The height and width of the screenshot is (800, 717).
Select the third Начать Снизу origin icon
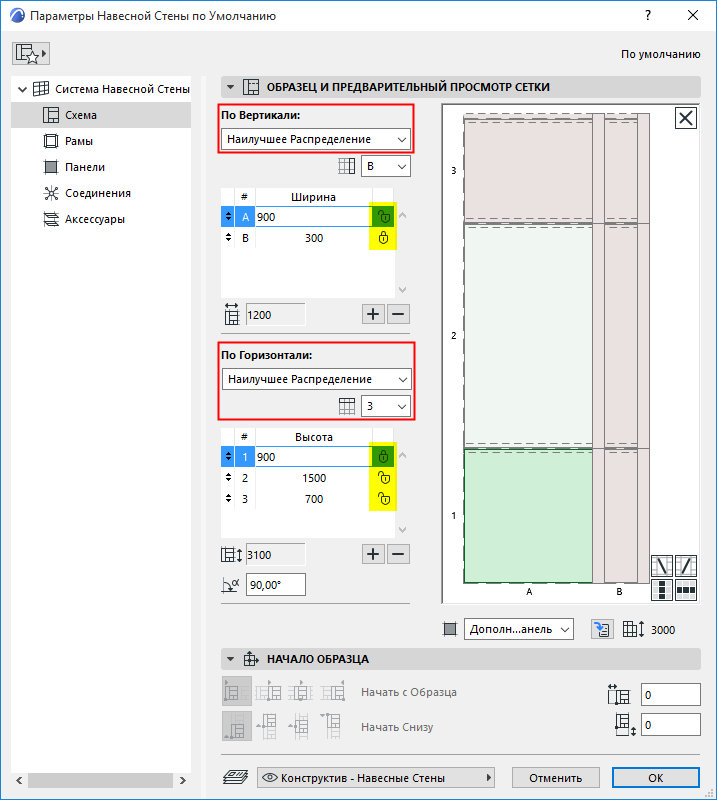click(300, 726)
